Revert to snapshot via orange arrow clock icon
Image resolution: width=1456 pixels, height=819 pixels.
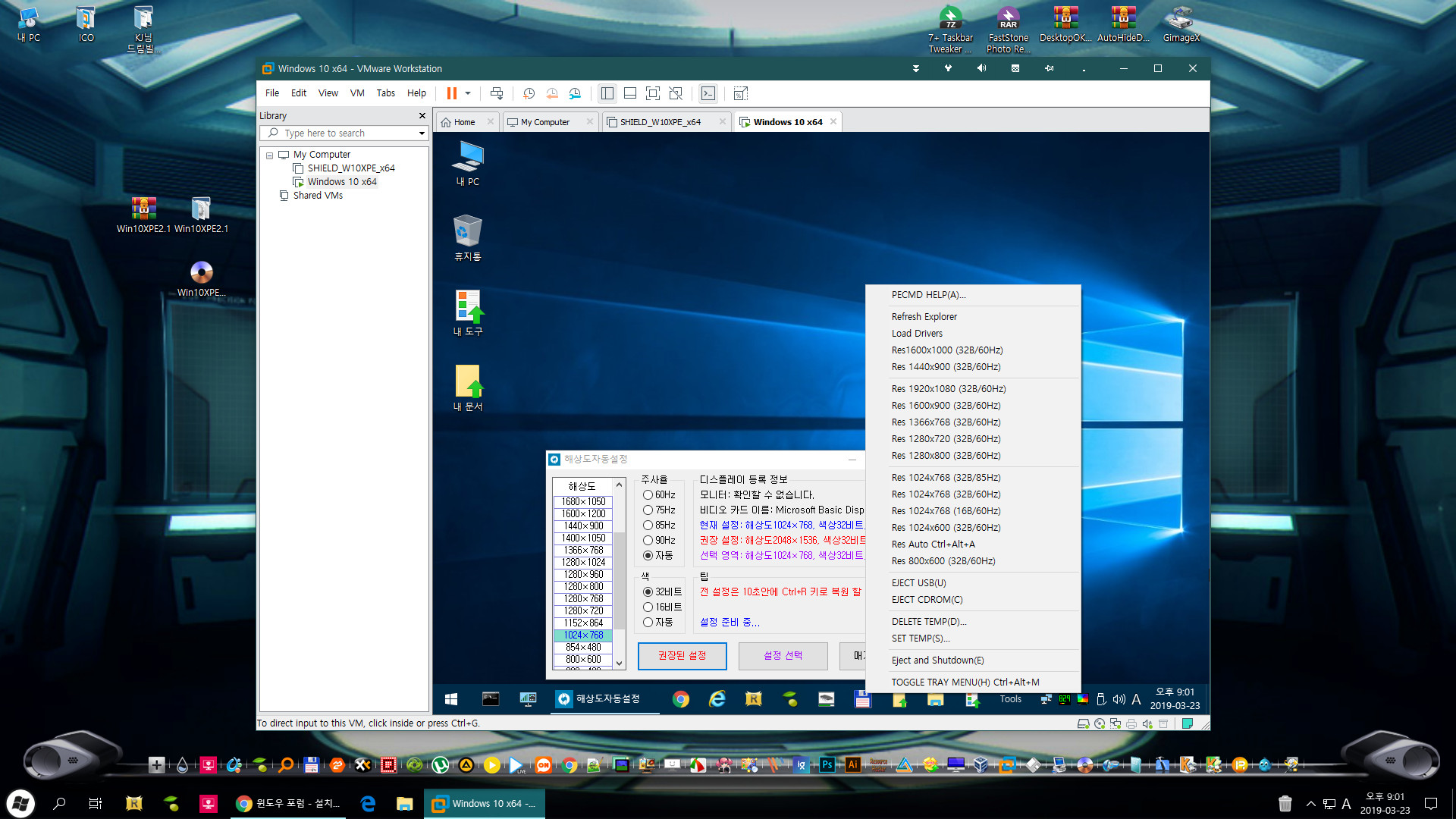pyautogui.click(x=552, y=93)
